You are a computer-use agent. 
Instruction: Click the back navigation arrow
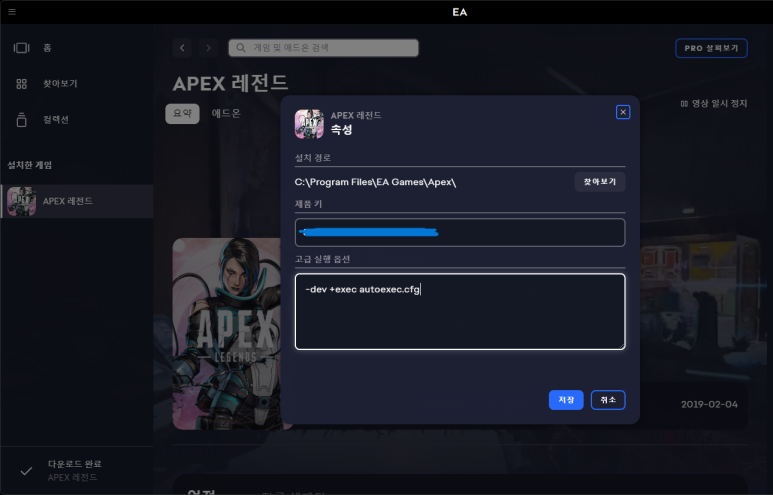pos(182,48)
